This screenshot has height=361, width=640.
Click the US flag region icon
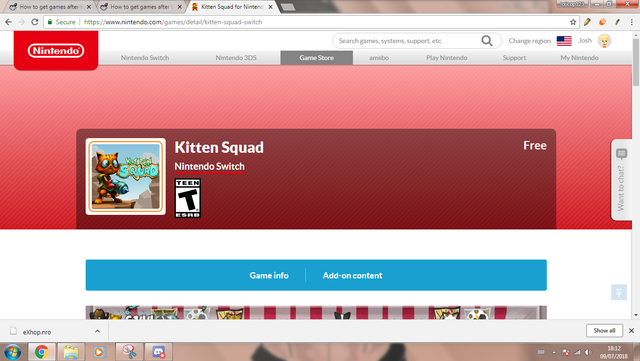(564, 41)
